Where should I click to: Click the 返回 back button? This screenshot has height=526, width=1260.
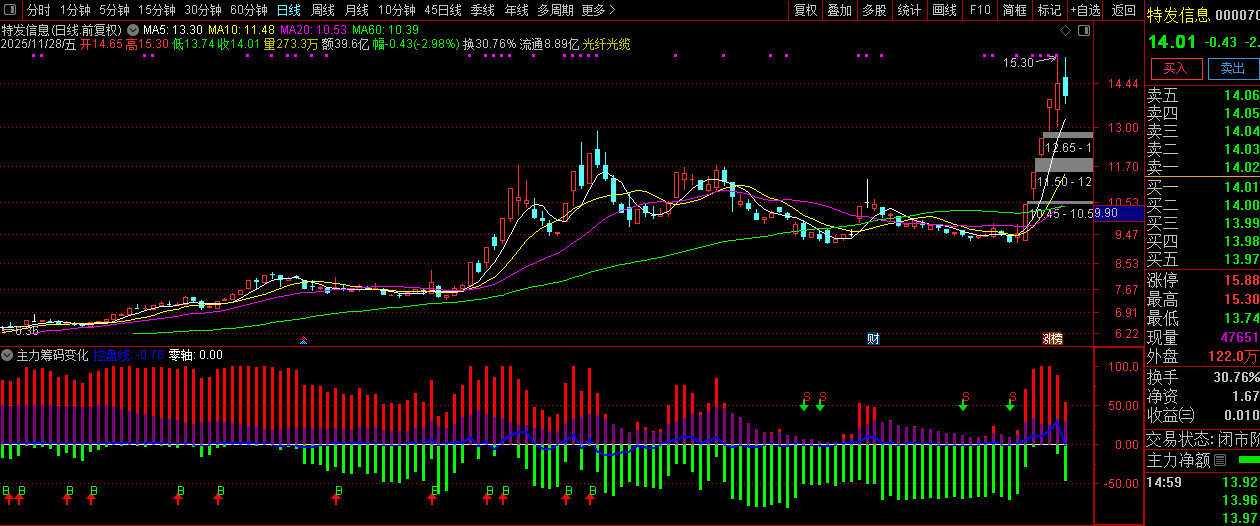pos(1123,10)
